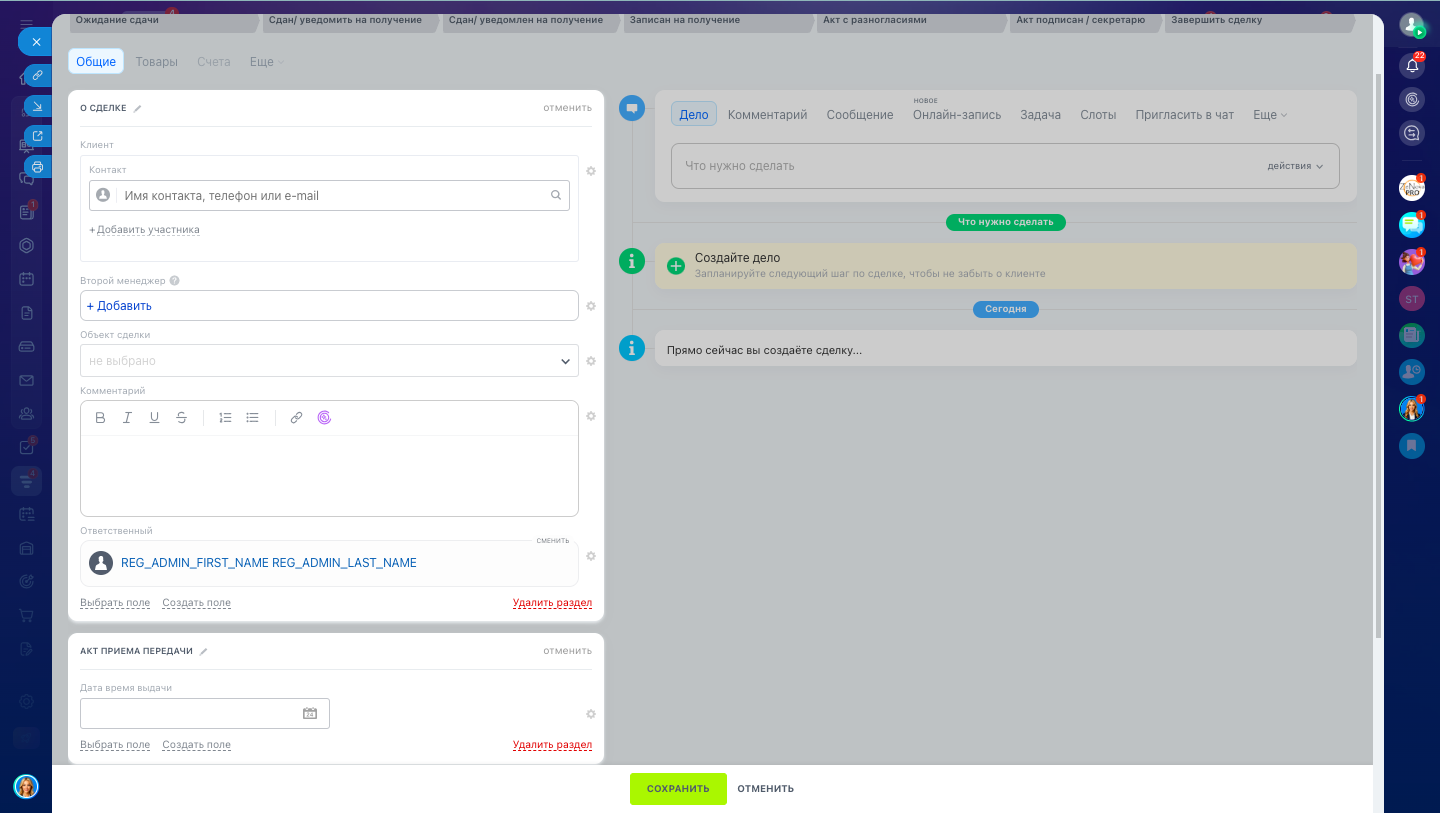Viewport: 1440px width, 813px height.
Task: Open settings gear for Второй менеджер field
Action: tap(591, 306)
